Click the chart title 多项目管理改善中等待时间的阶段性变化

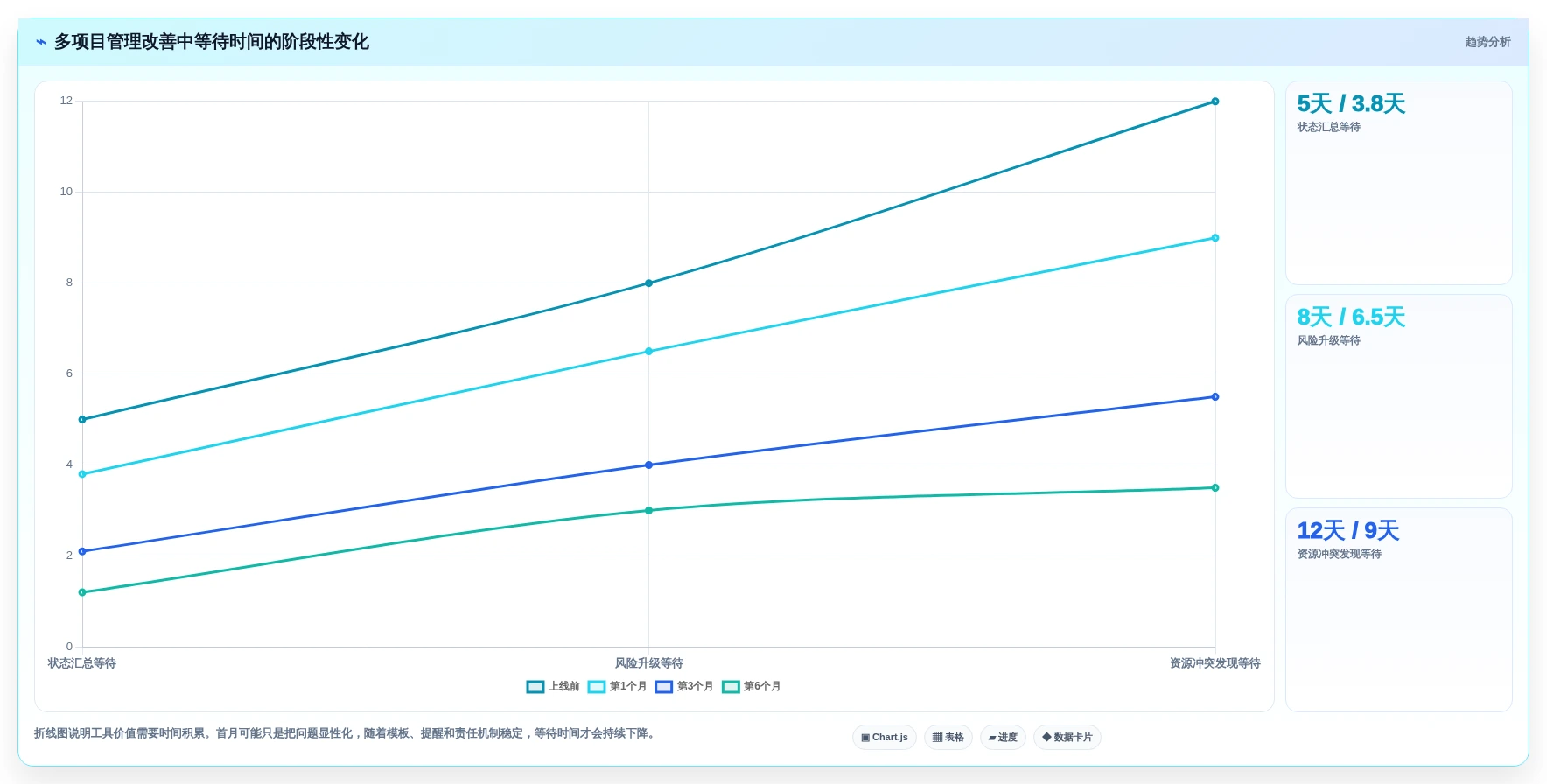click(x=212, y=42)
